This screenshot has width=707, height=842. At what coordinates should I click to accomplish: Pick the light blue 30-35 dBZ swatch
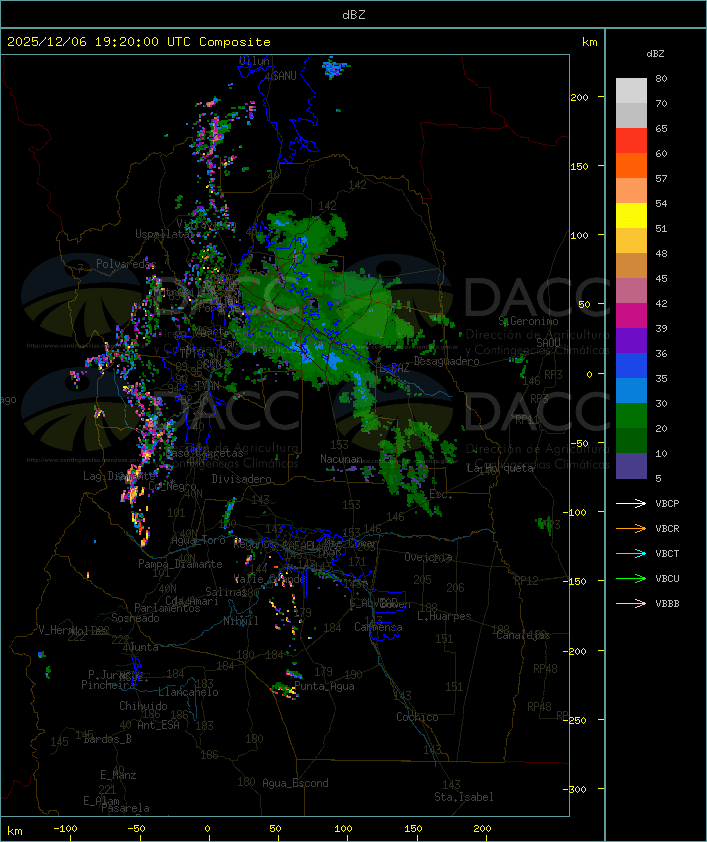pos(631,390)
